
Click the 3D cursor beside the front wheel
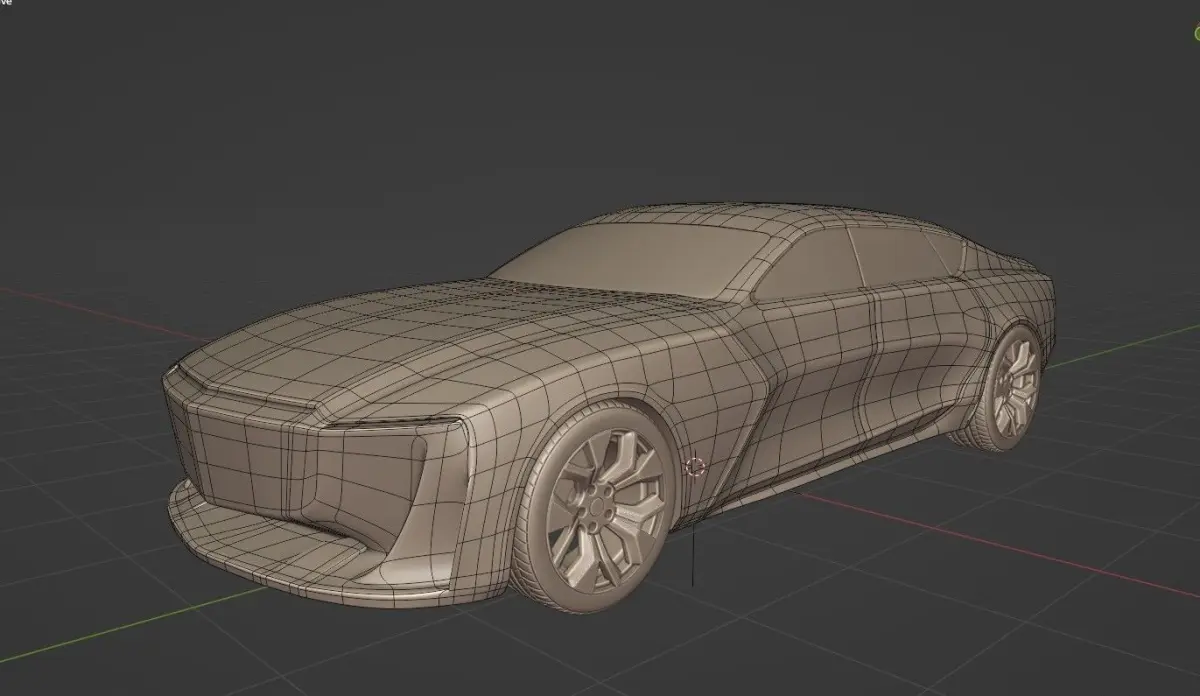(x=696, y=467)
